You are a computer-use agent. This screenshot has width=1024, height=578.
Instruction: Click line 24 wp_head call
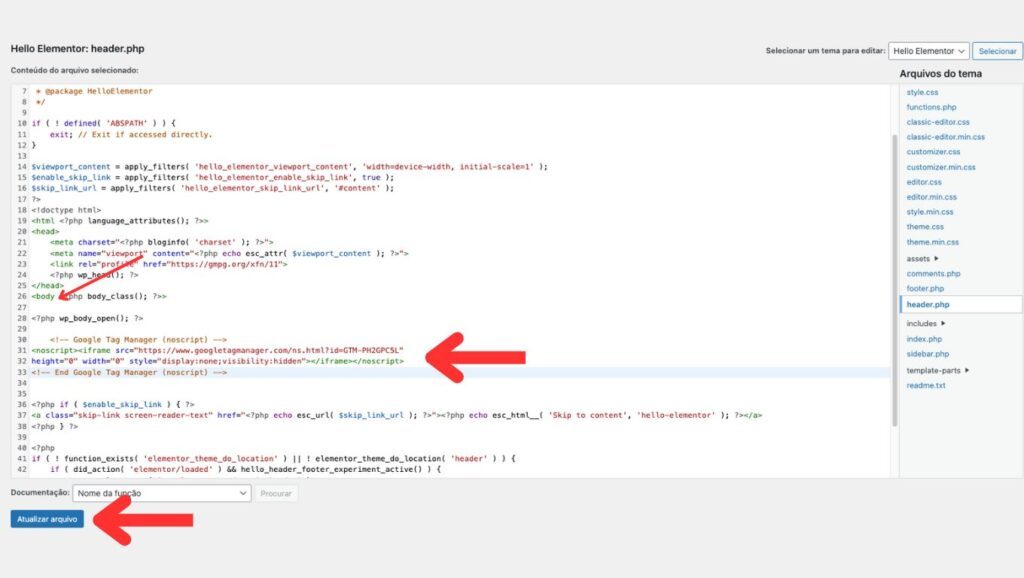[x=94, y=275]
